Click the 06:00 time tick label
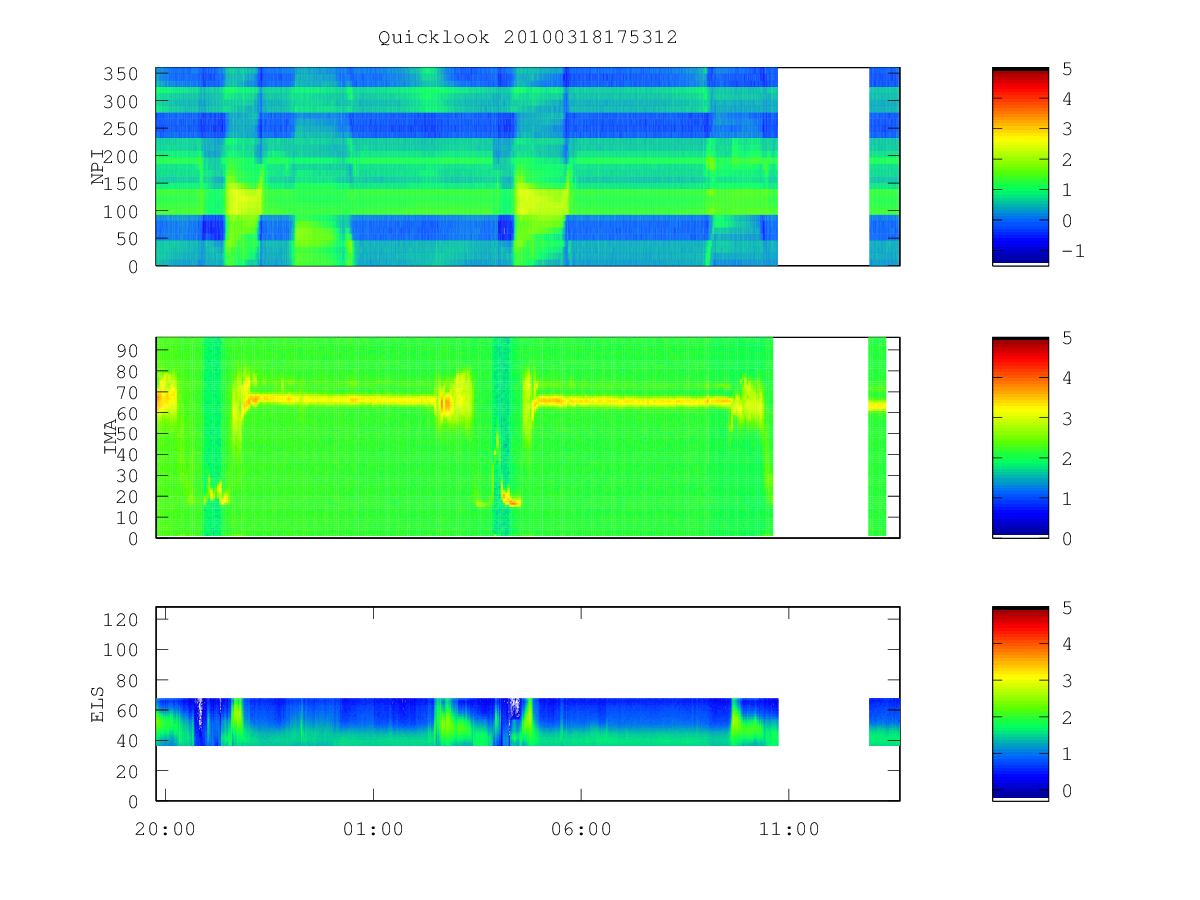The image size is (1200, 900). click(581, 829)
